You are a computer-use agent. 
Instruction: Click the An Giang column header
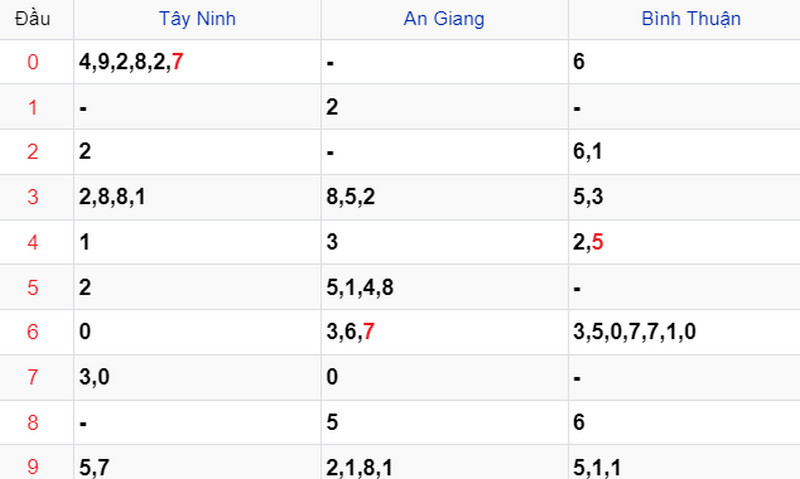point(444,18)
